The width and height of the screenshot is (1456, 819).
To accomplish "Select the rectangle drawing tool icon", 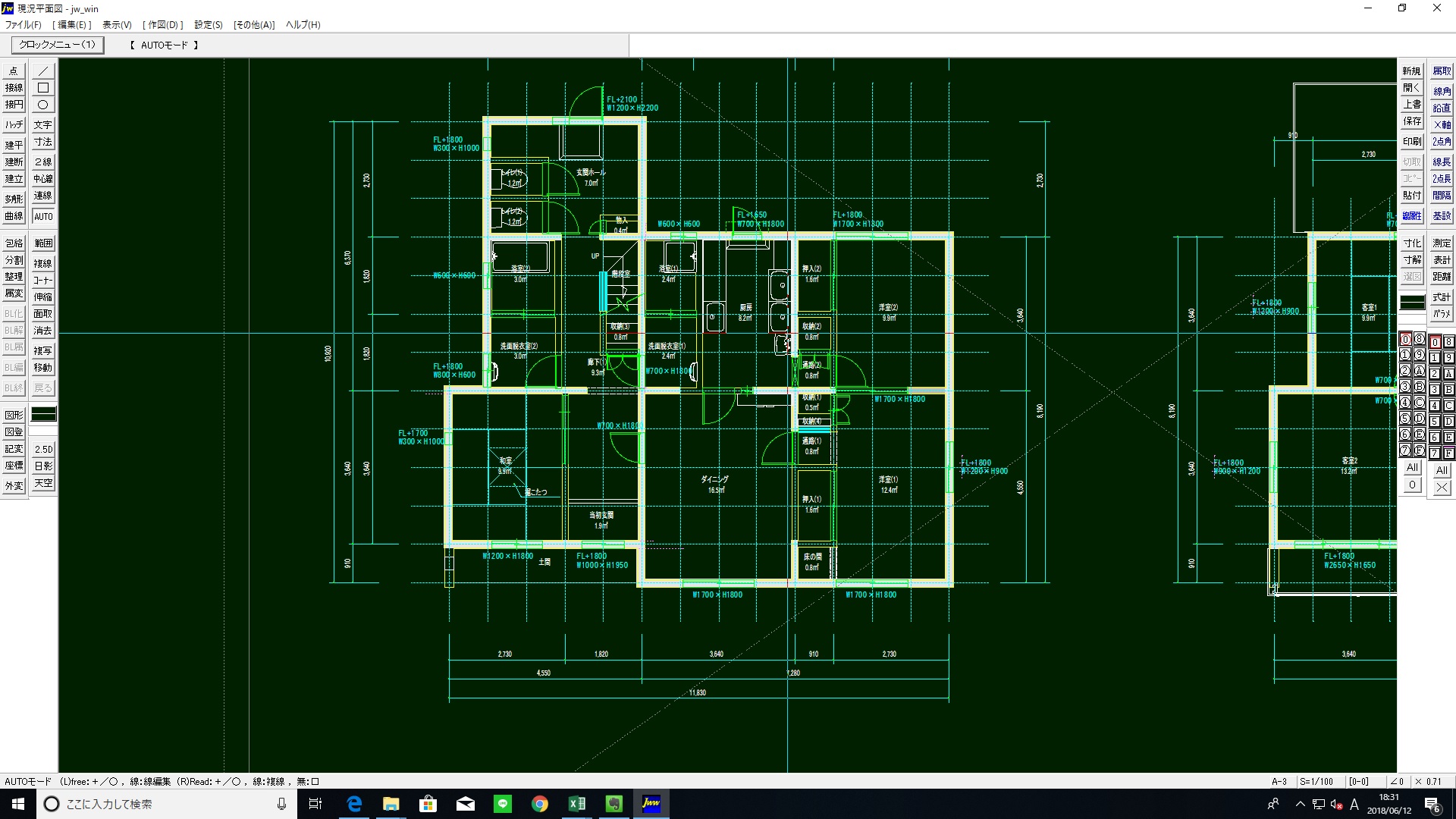I will point(43,88).
